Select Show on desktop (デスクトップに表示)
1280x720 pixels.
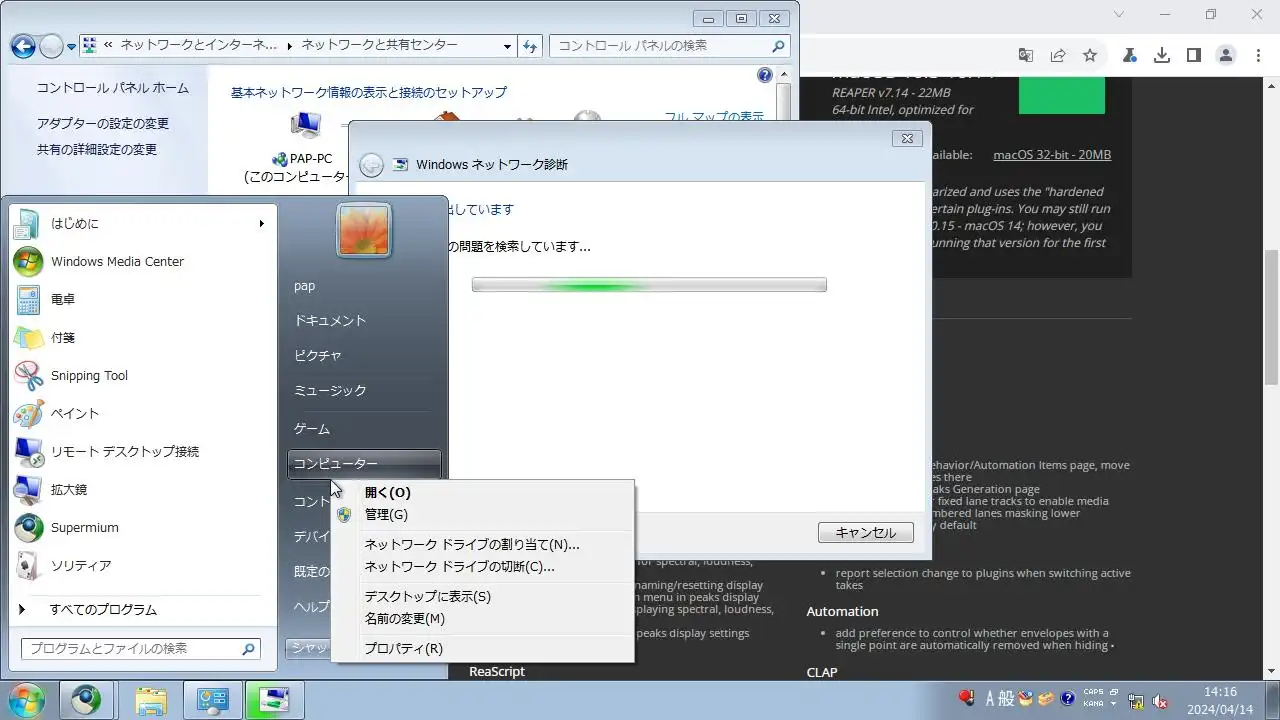[482, 596]
